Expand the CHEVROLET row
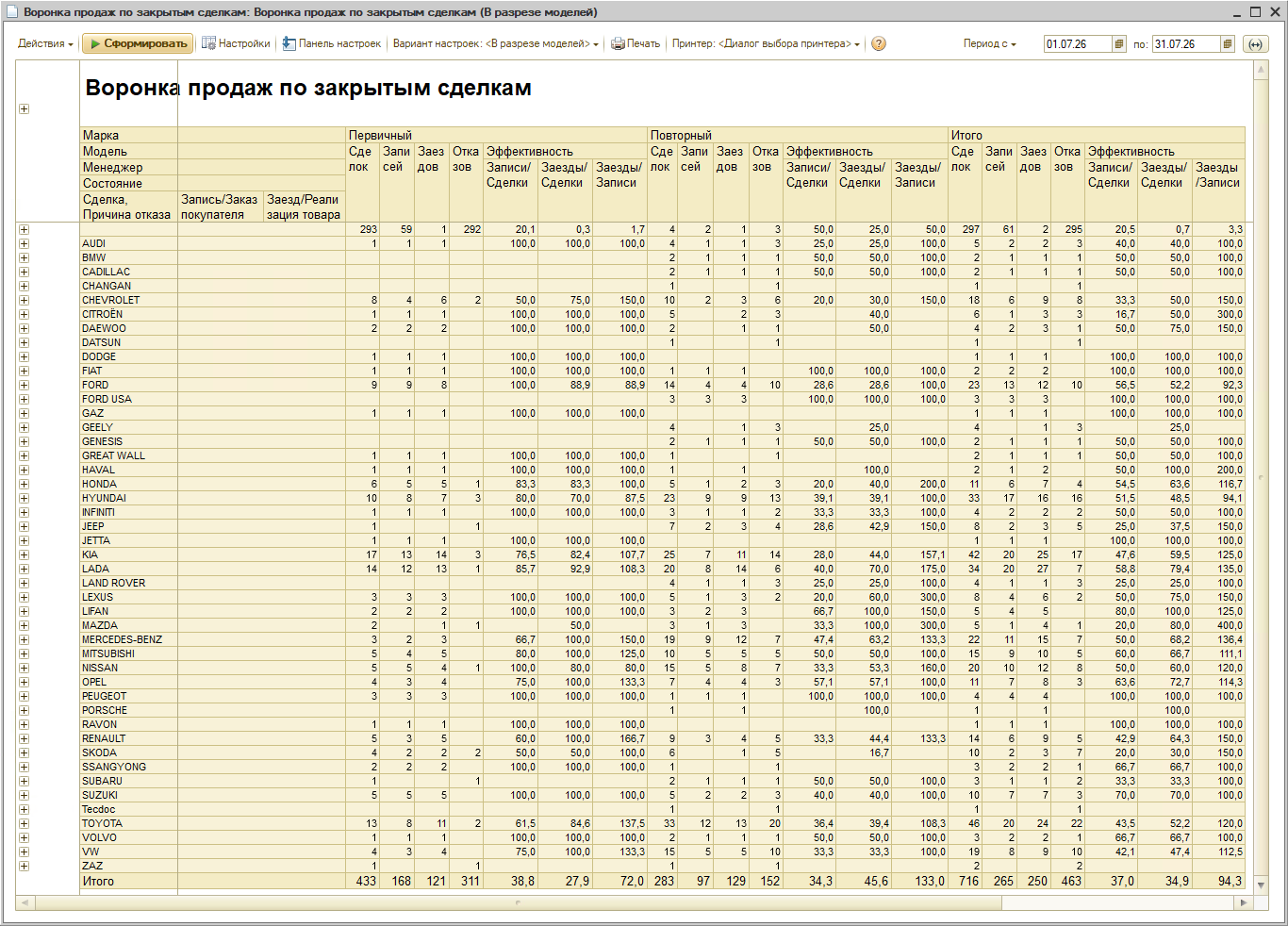The image size is (1288, 926). click(24, 300)
